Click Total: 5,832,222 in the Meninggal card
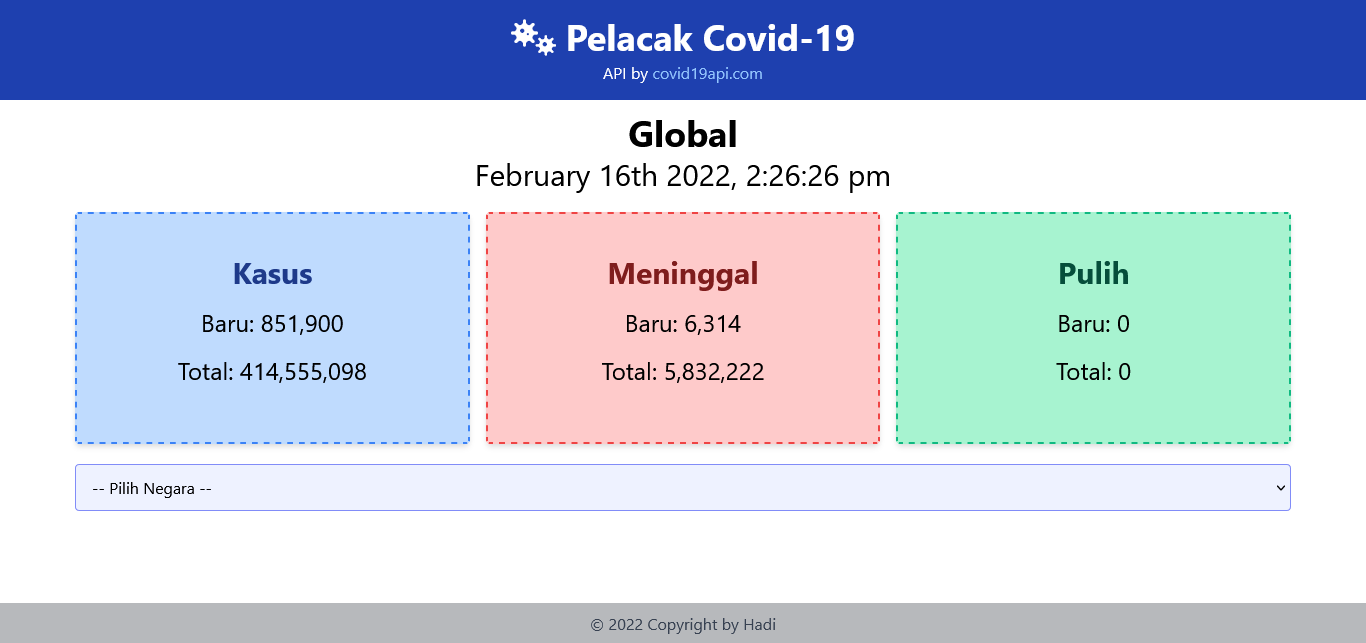Image resolution: width=1366 pixels, height=643 pixels. 683,372
